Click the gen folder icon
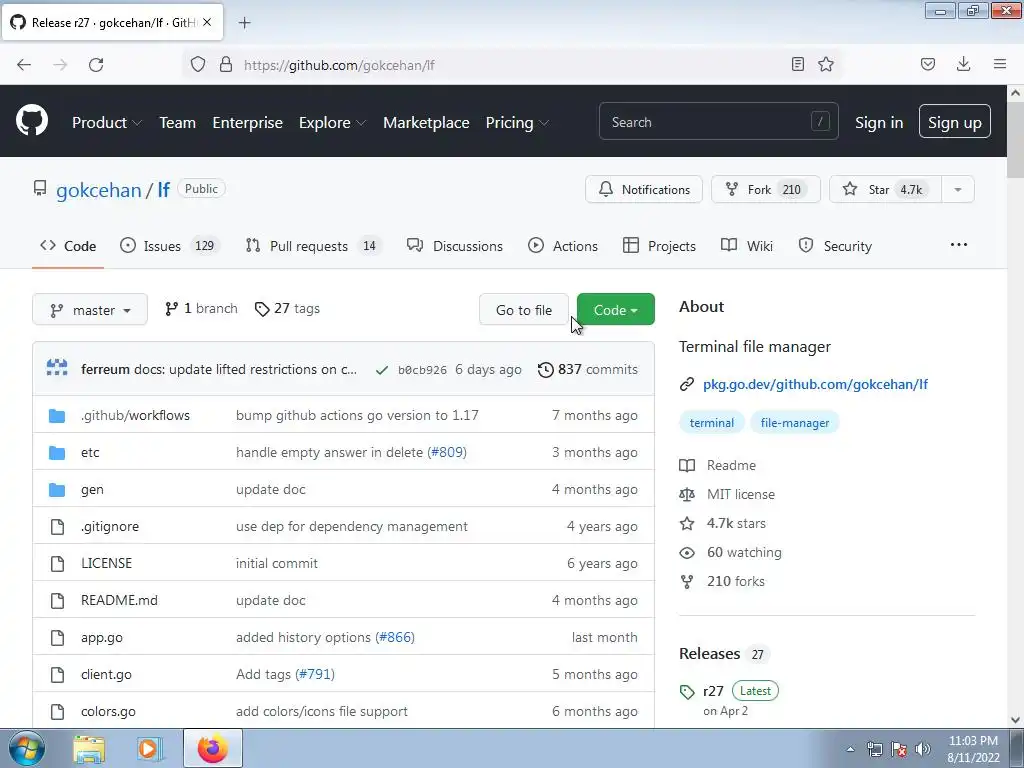Viewport: 1024px width, 768px height. tap(57, 489)
